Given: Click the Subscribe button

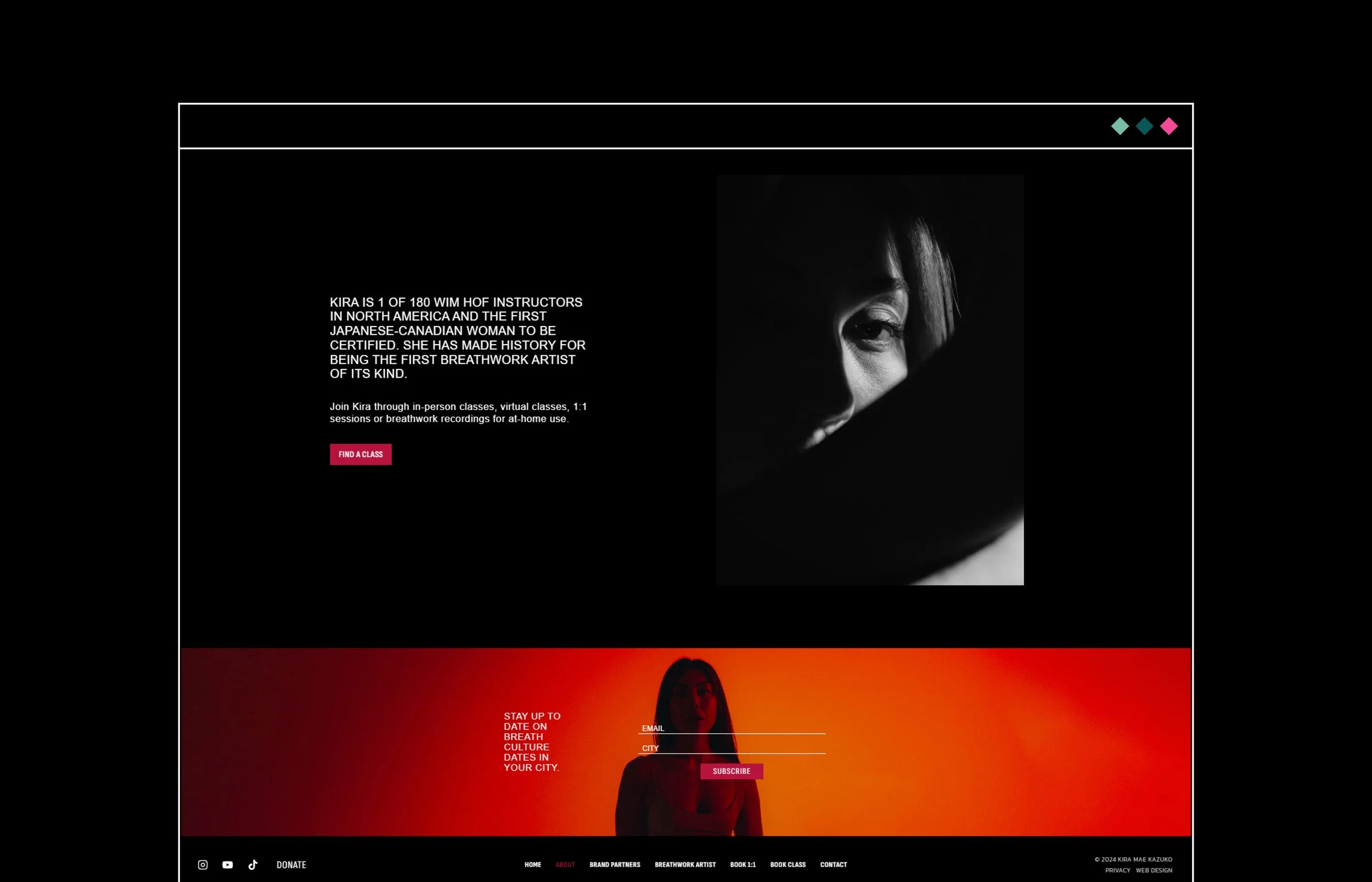Looking at the screenshot, I should [x=732, y=772].
